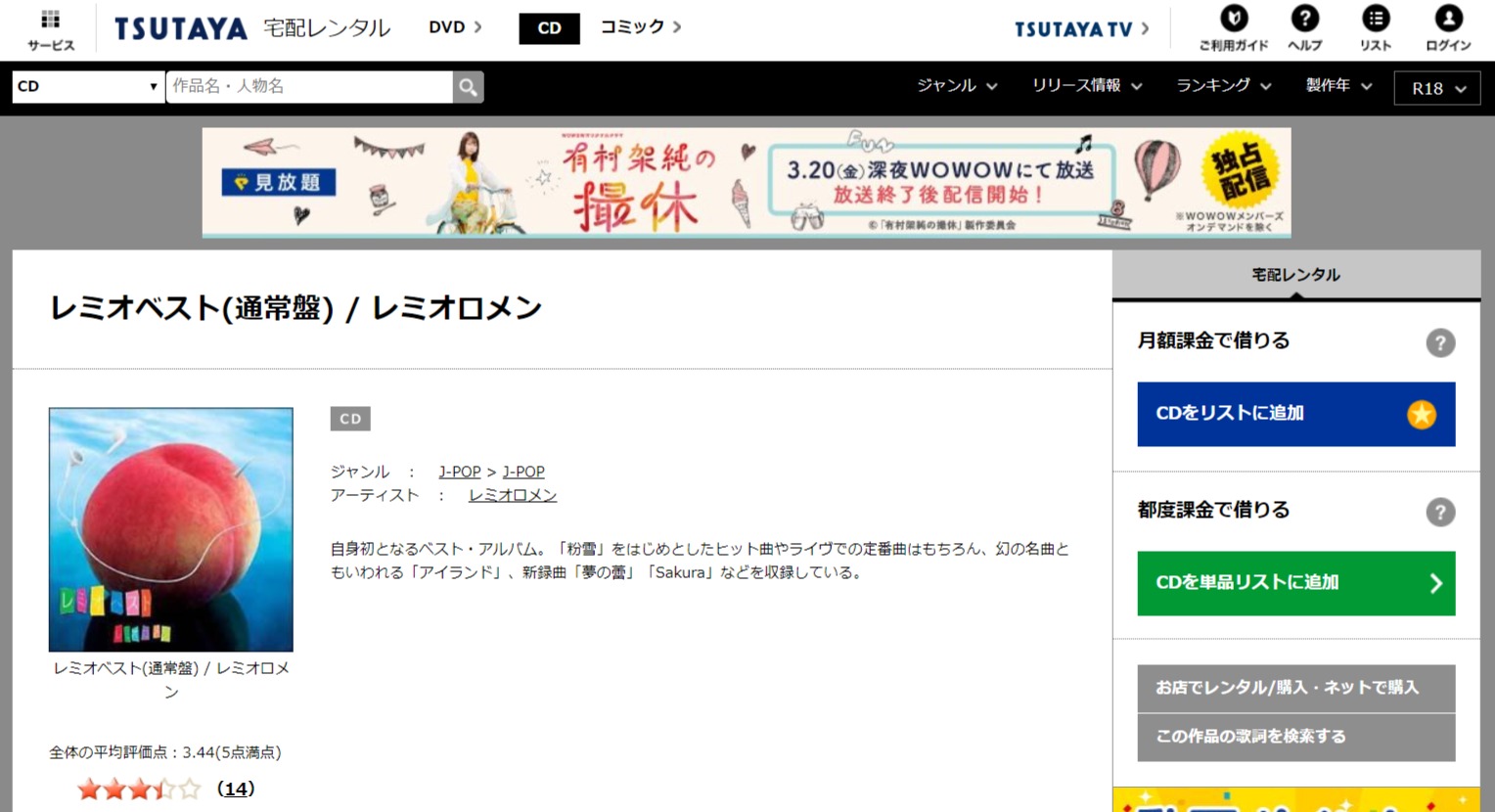Expand the リリース情報 dropdown

[x=1086, y=86]
